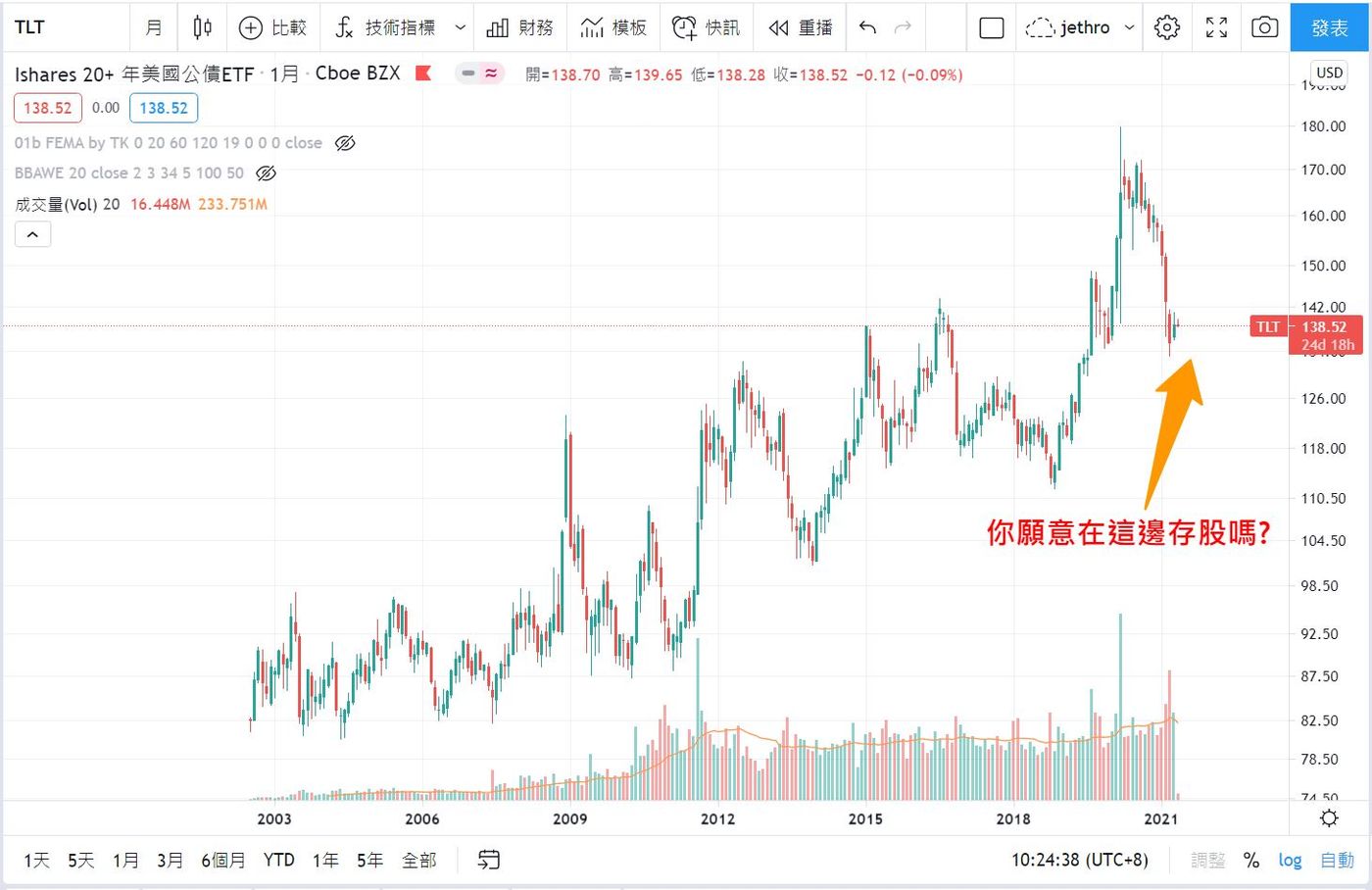Select the YTD time range

pos(279,860)
